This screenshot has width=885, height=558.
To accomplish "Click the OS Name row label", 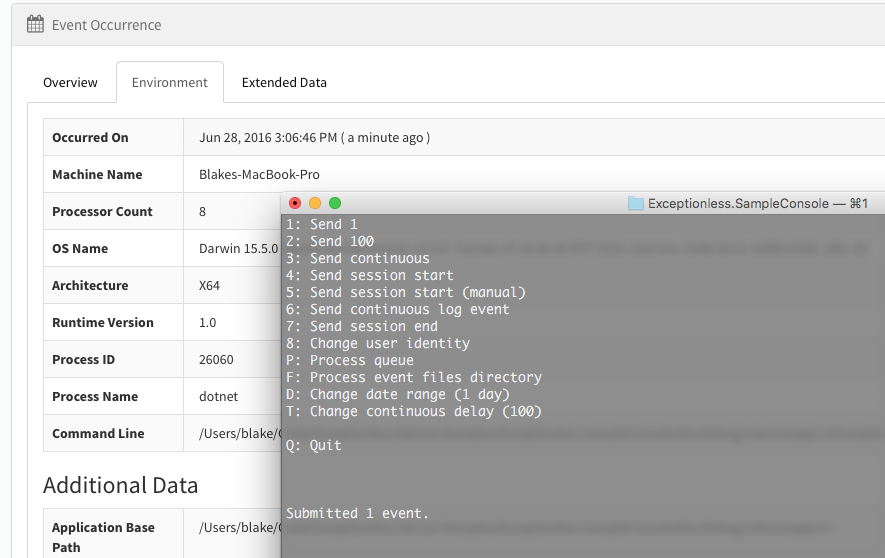I will [80, 248].
